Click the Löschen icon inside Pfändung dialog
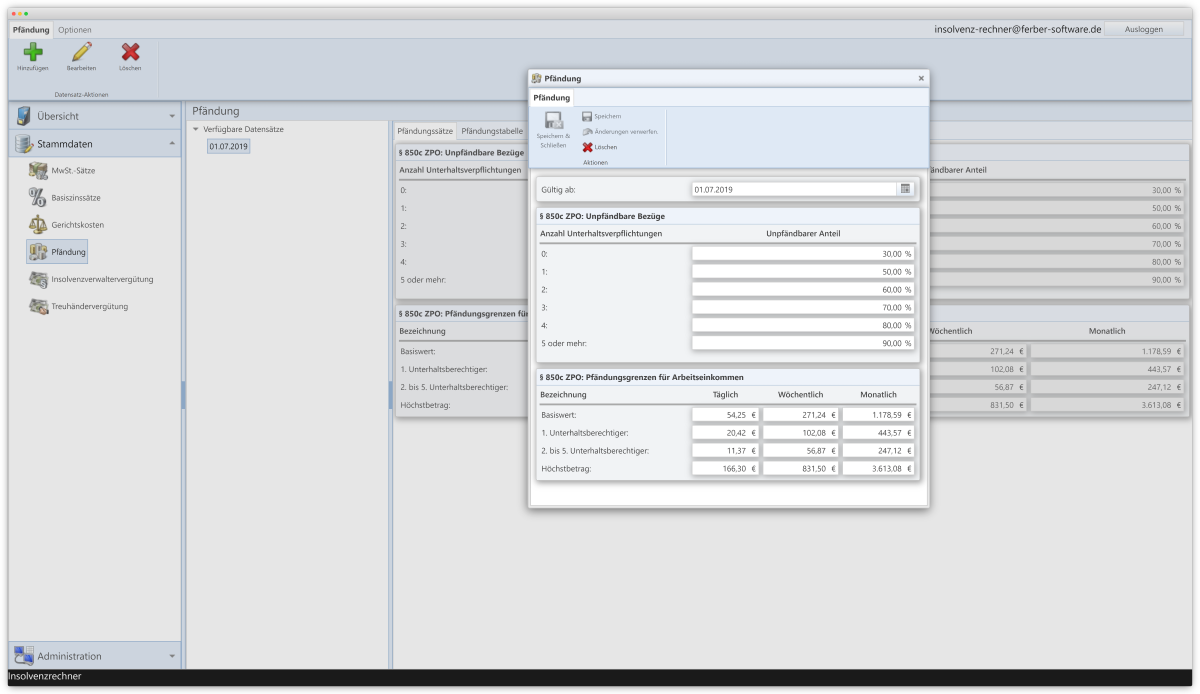This screenshot has width=1200, height=694. (x=588, y=147)
